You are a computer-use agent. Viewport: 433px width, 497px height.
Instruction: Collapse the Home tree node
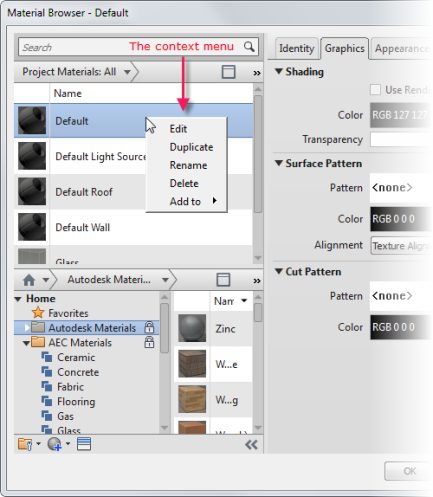tap(18, 299)
